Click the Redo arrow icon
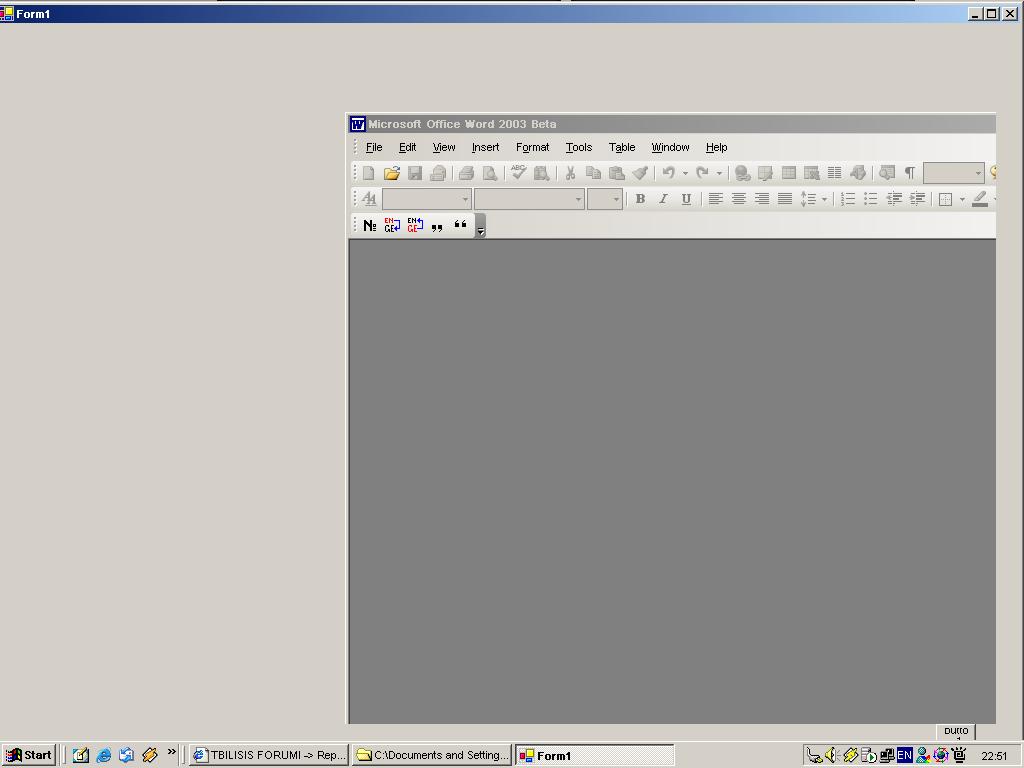The width and height of the screenshot is (1024, 768). point(703,173)
